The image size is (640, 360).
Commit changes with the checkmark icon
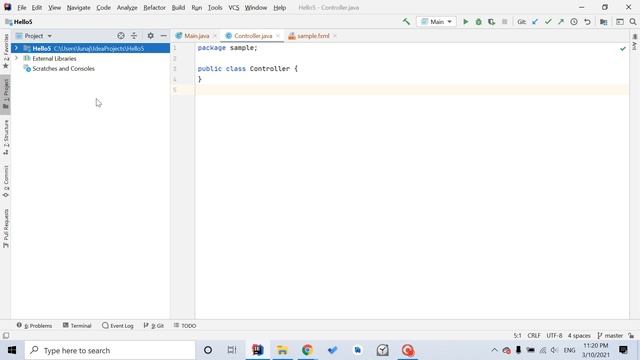click(548, 22)
